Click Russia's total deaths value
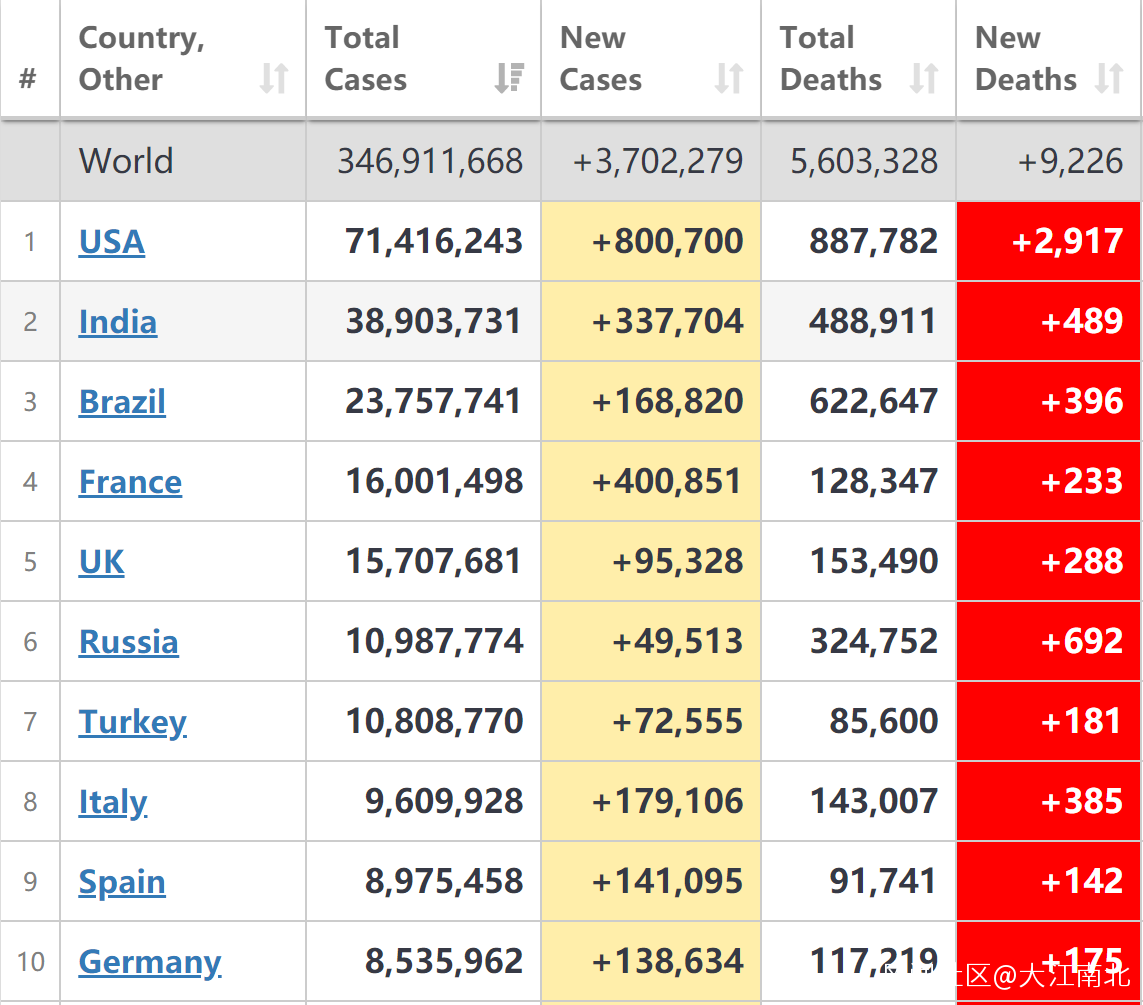This screenshot has height=1005, width=1143. click(874, 641)
